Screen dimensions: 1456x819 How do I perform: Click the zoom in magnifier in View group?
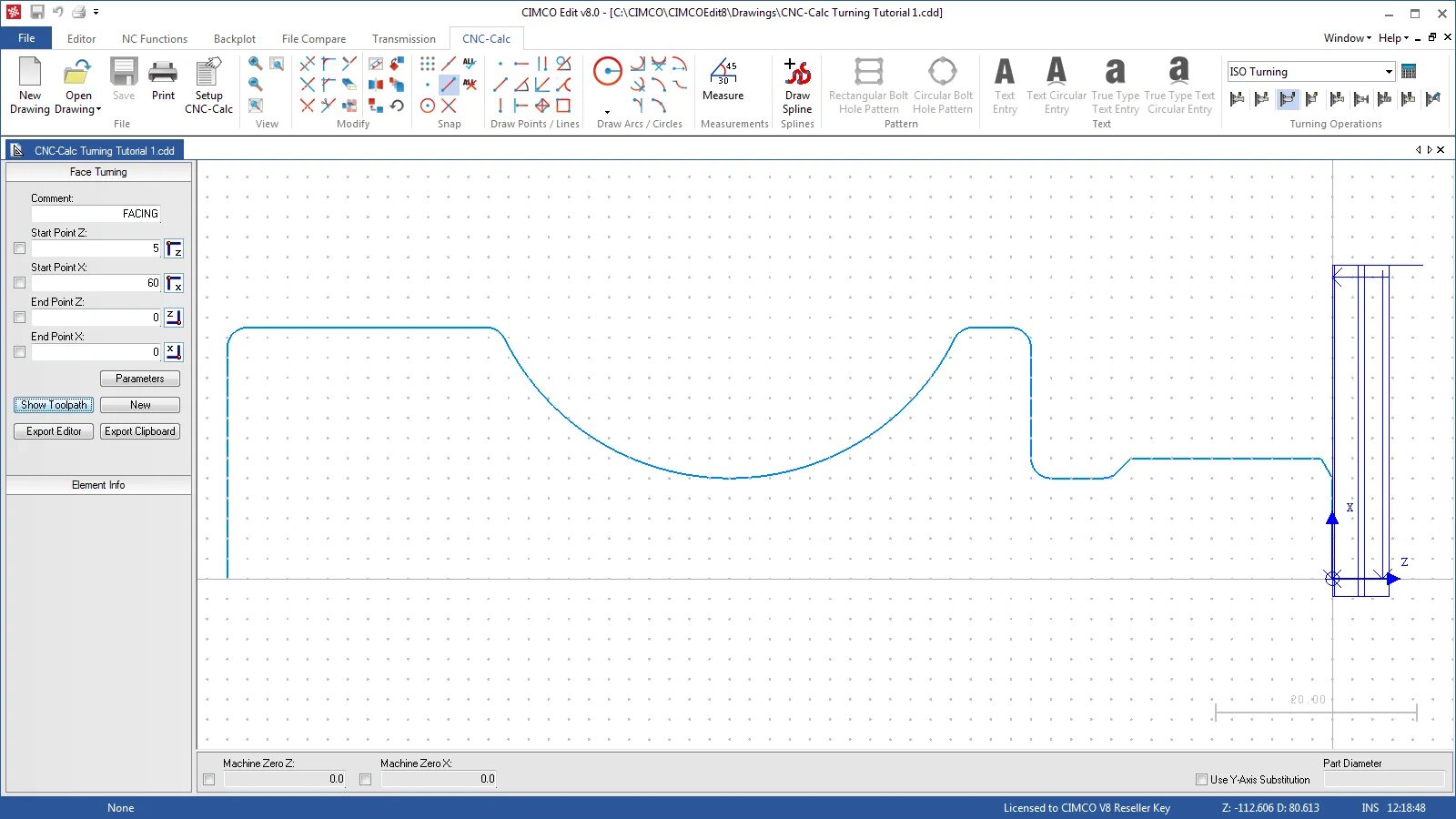coord(256,64)
